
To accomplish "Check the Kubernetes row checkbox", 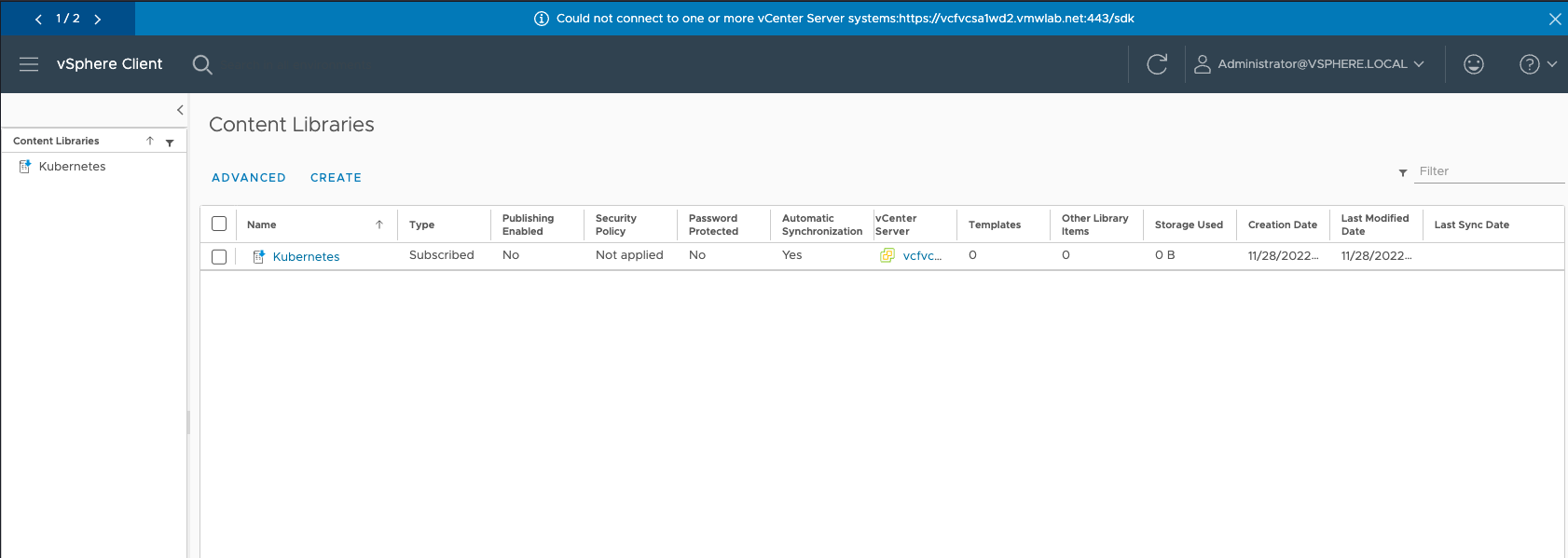I will [219, 257].
